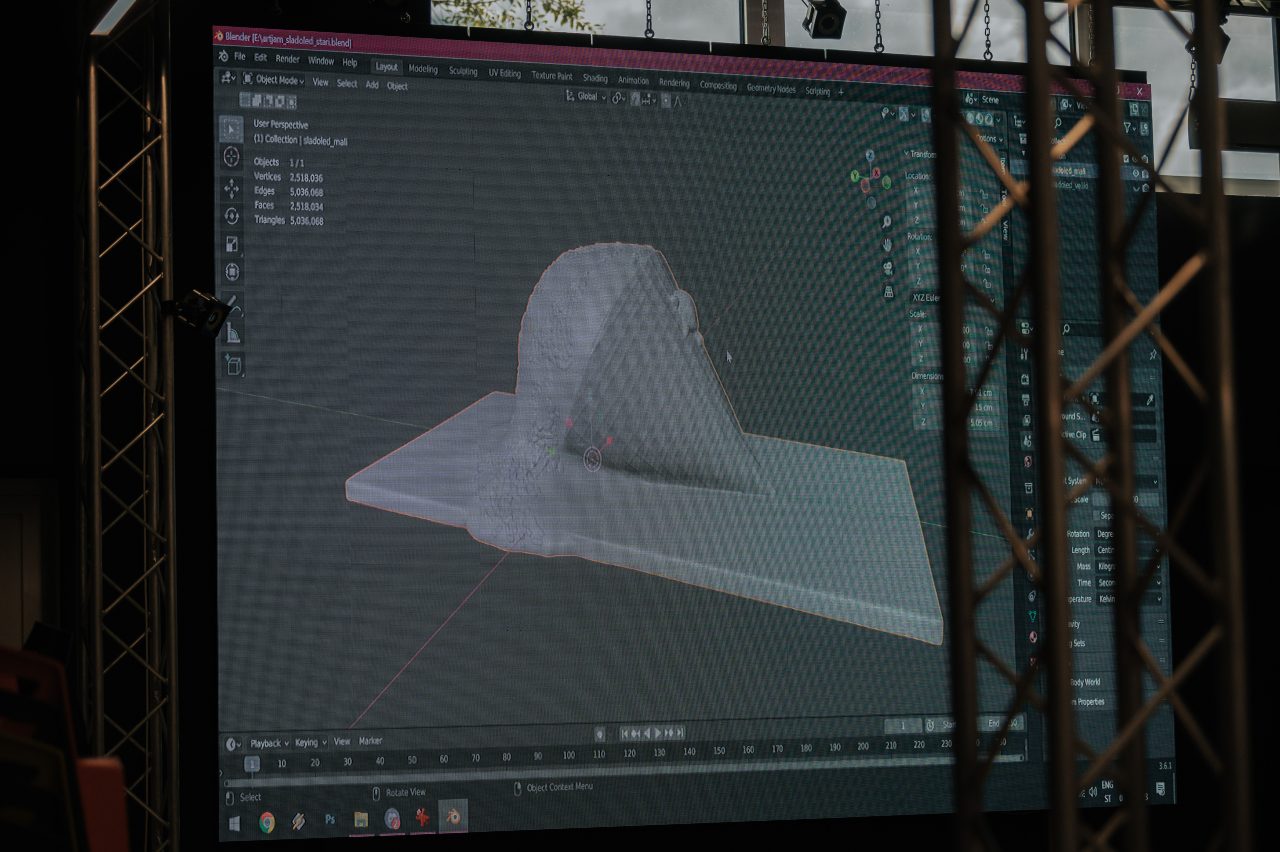This screenshot has height=852, width=1280.
Task: Activate the Move tool
Action: coord(231,188)
